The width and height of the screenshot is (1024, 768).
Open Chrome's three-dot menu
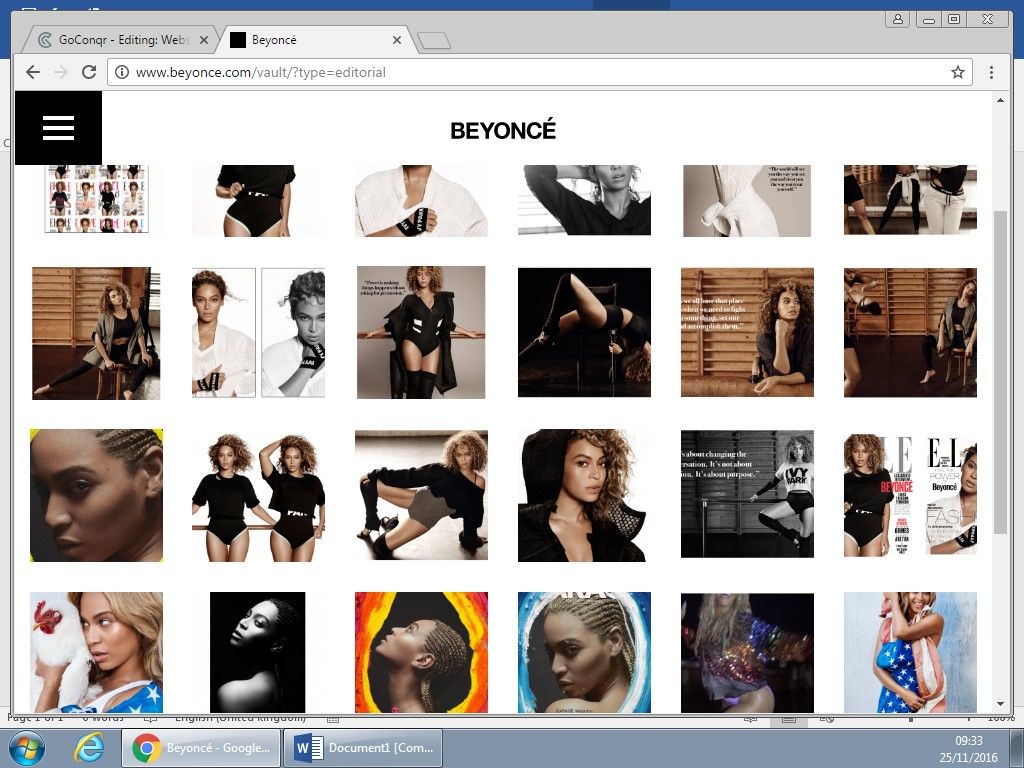991,72
